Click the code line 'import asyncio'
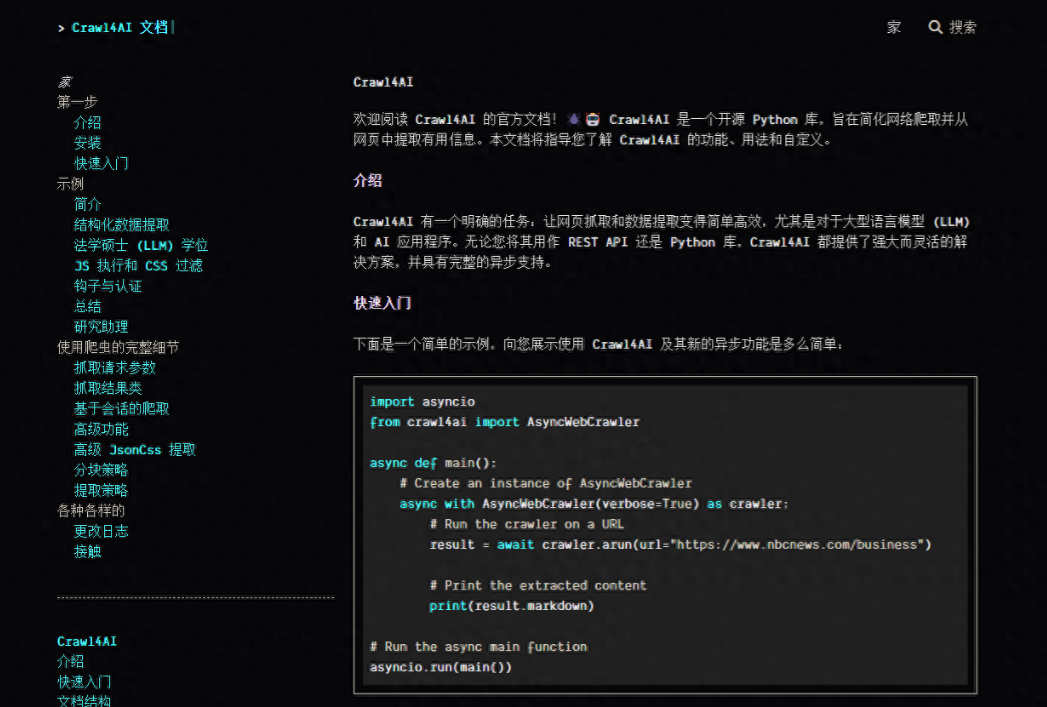 (423, 402)
